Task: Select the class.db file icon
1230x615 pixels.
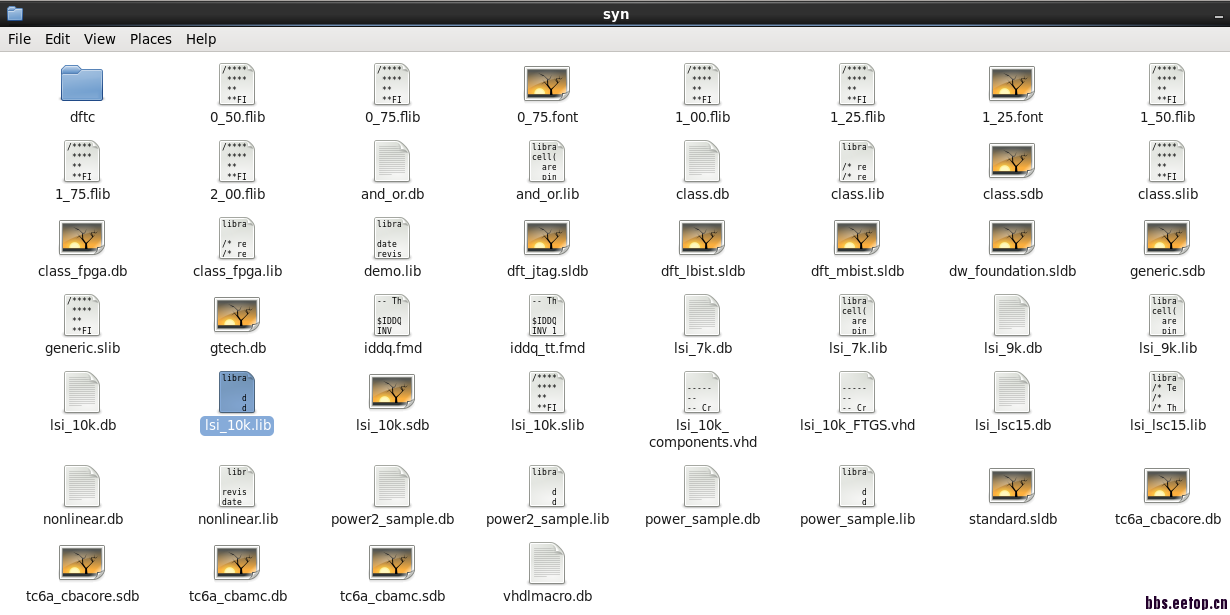Action: coord(702,161)
